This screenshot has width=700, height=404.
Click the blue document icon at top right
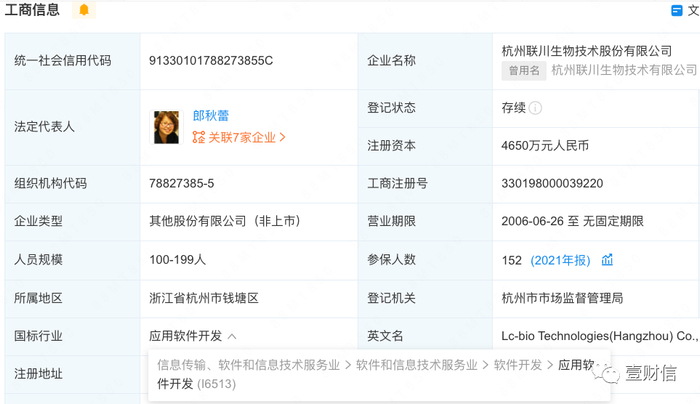(677, 10)
